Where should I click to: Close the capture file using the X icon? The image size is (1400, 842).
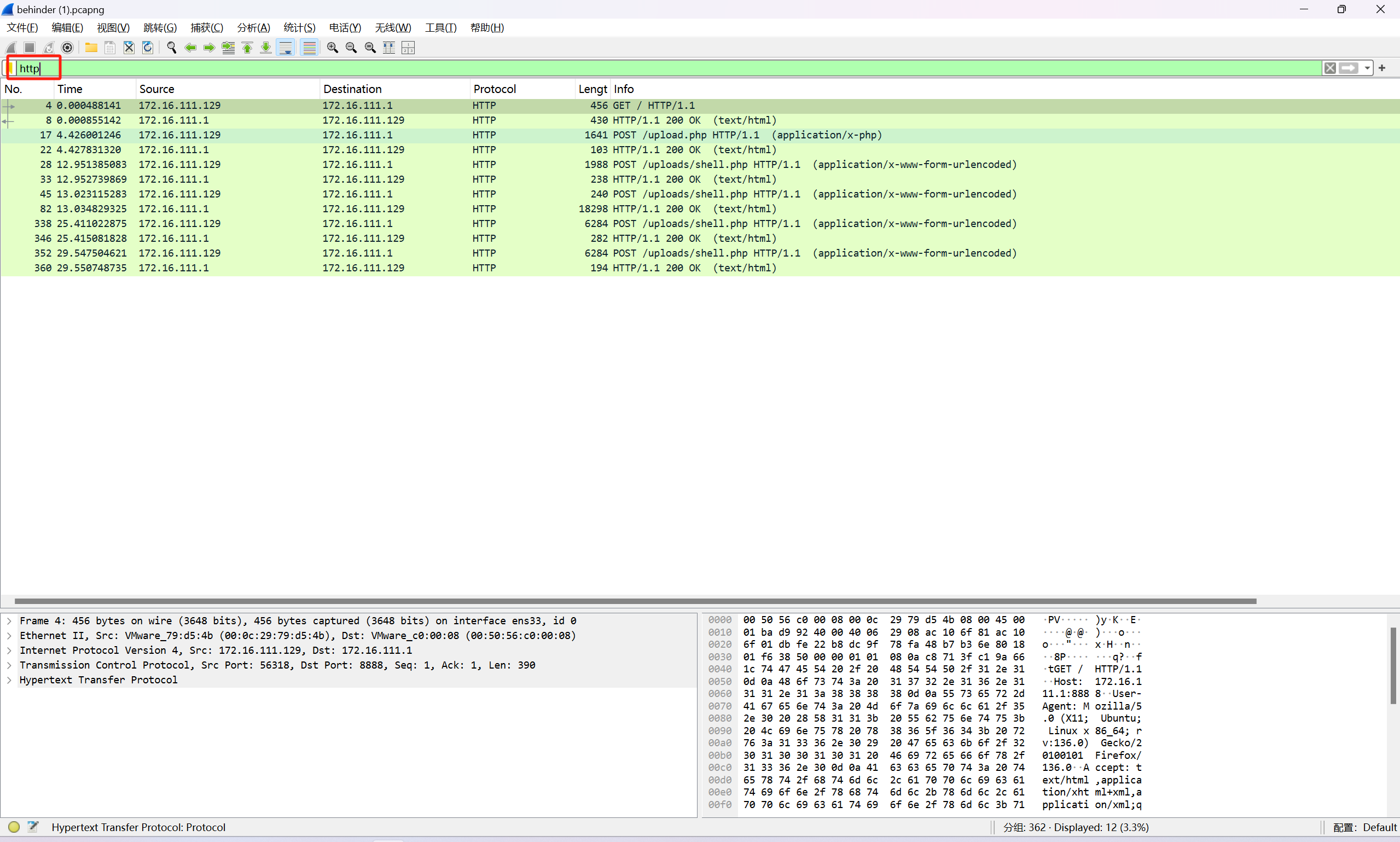129,48
